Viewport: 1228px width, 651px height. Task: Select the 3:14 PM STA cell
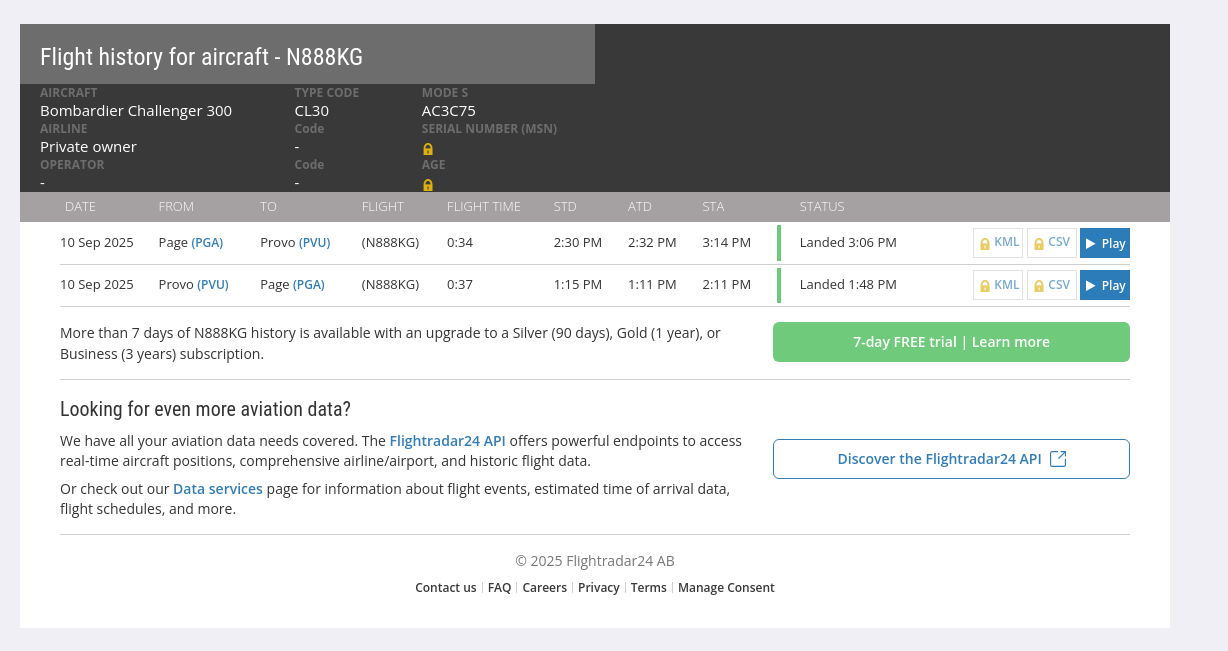click(726, 242)
